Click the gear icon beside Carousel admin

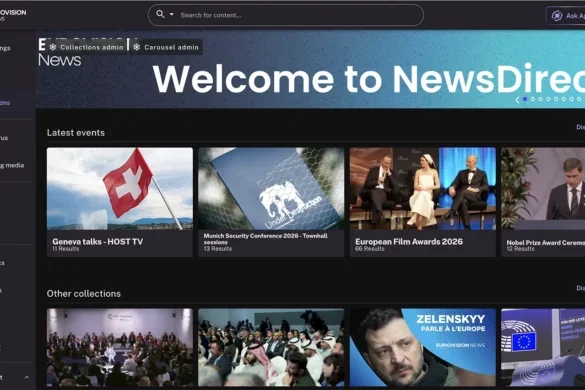(137, 47)
